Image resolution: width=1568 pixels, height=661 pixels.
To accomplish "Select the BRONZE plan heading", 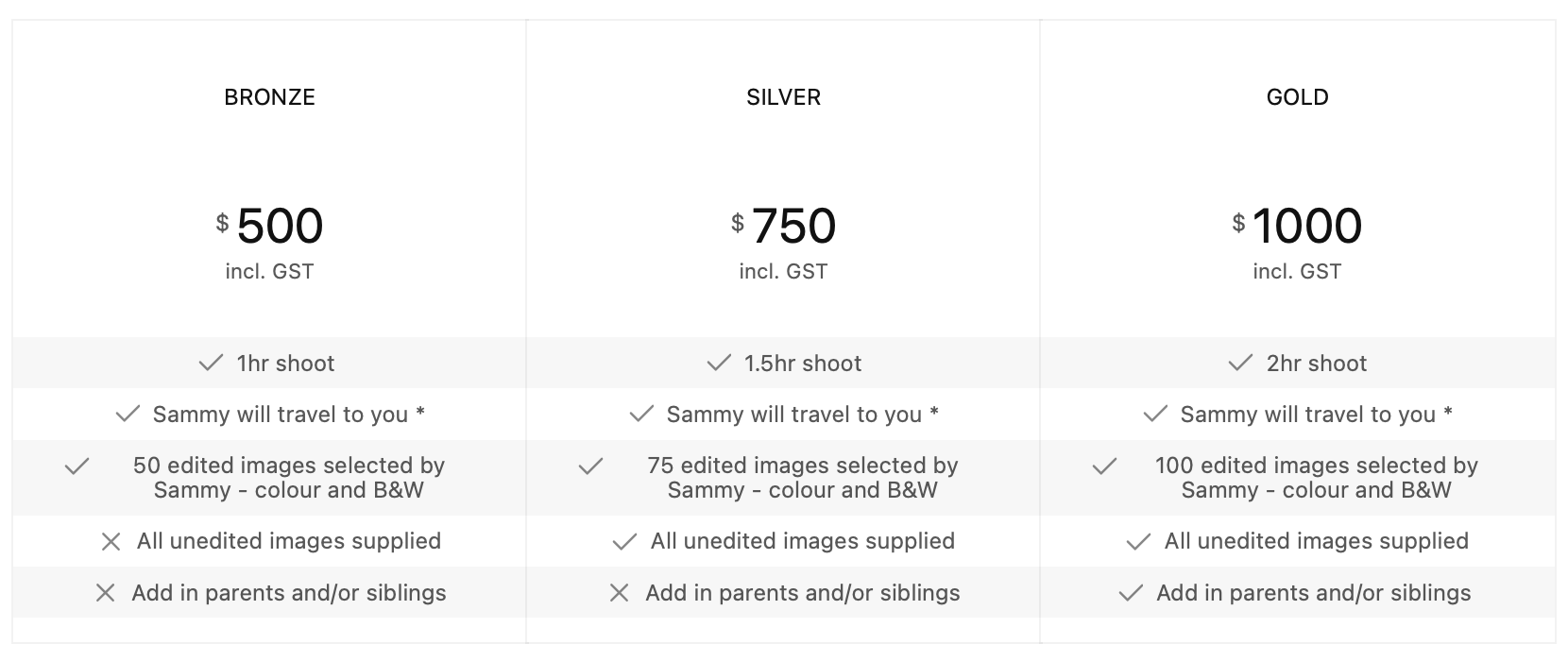I will [x=269, y=97].
